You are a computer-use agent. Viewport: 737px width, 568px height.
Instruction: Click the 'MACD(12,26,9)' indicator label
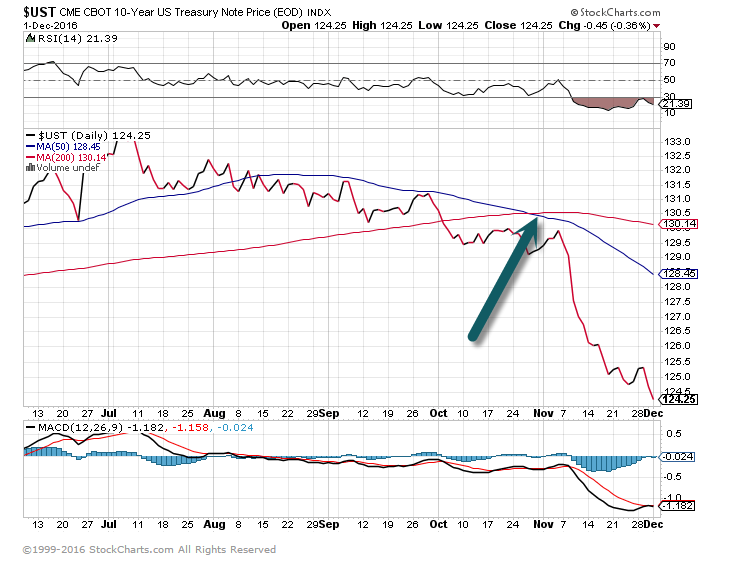click(80, 427)
